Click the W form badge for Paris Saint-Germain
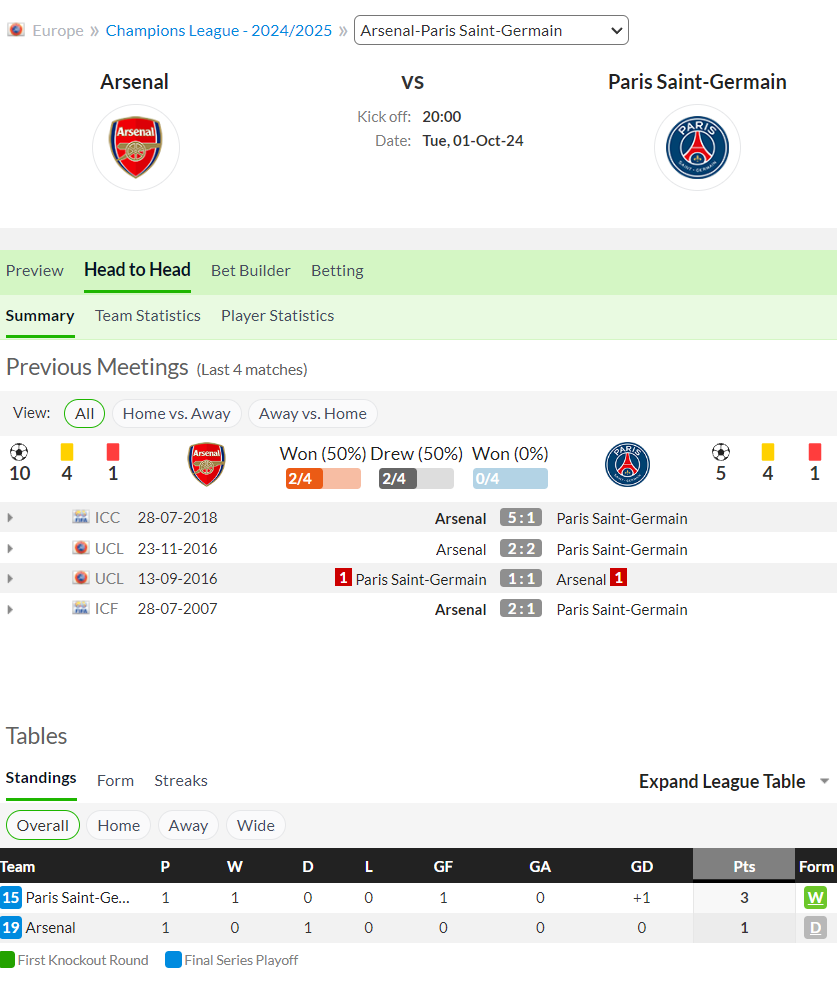 click(815, 897)
